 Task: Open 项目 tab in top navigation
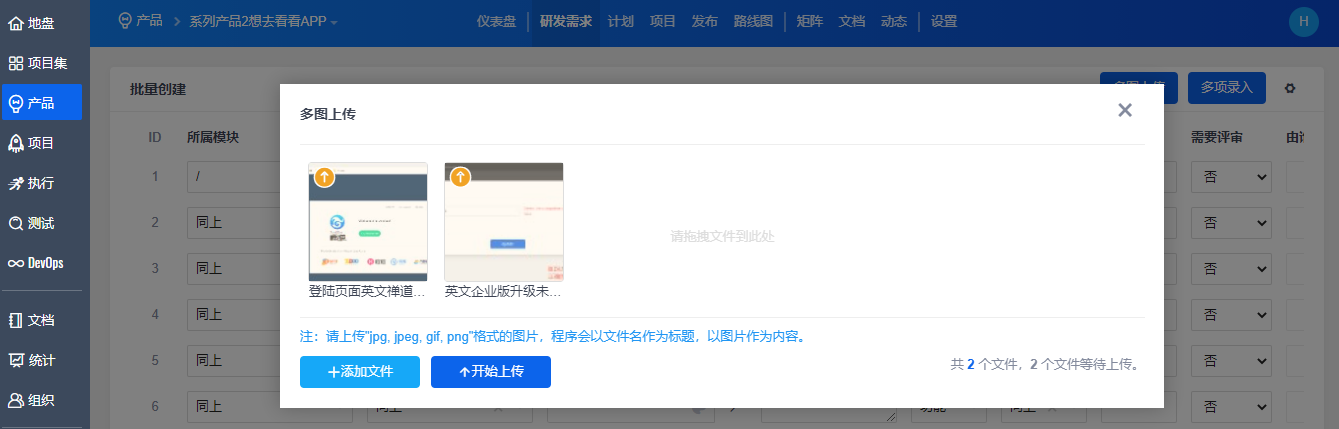[x=662, y=21]
